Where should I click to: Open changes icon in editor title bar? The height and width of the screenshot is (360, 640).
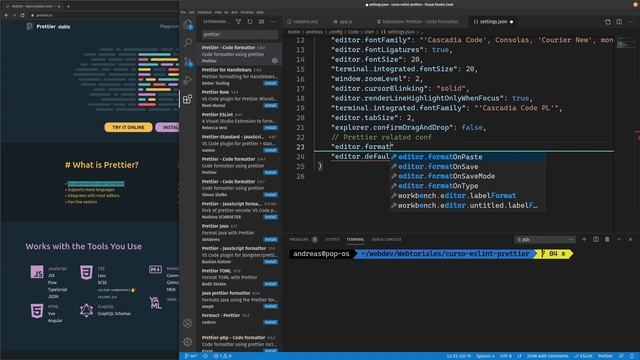[608, 22]
